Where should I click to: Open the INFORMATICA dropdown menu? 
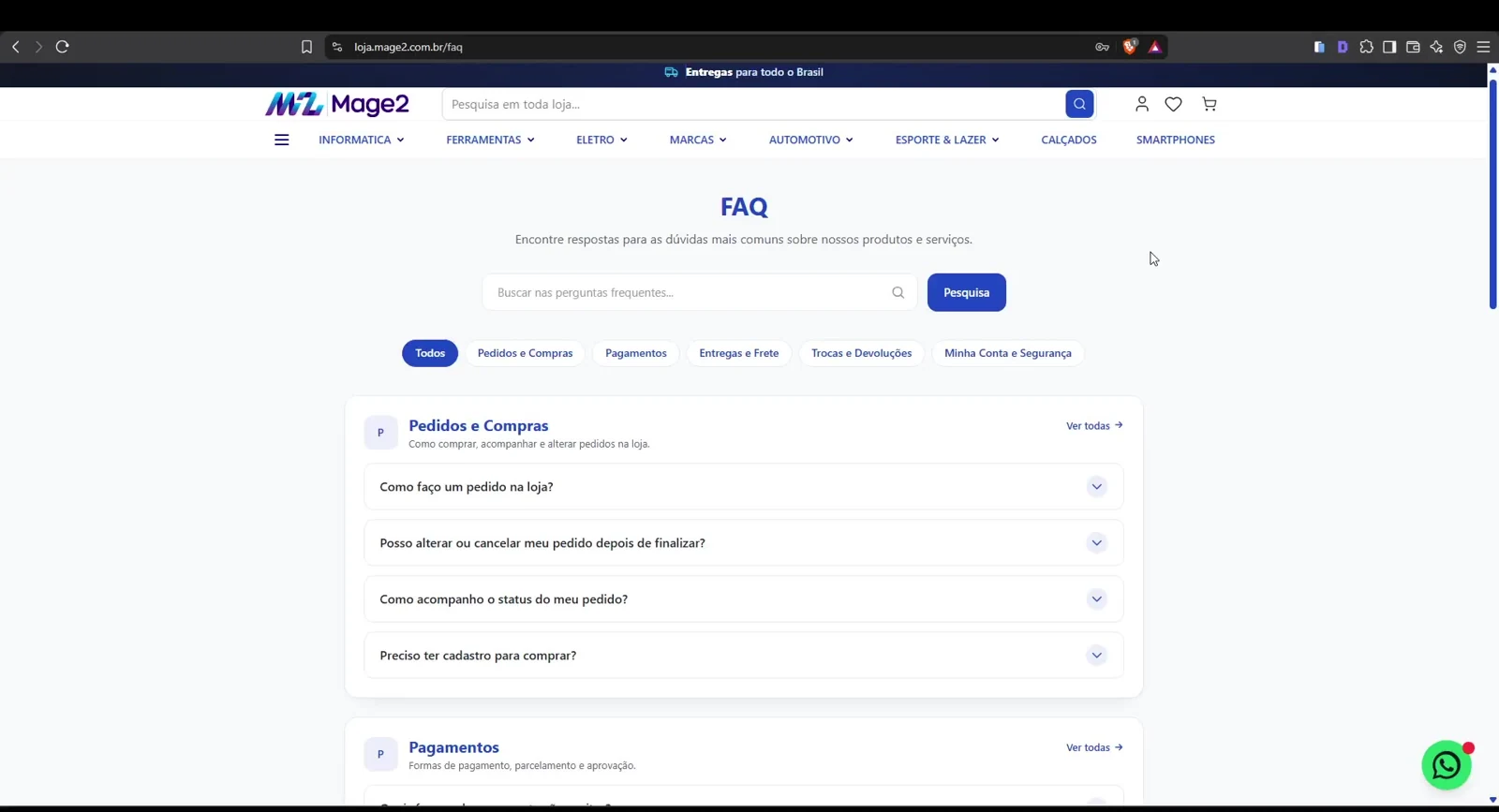pos(362,140)
